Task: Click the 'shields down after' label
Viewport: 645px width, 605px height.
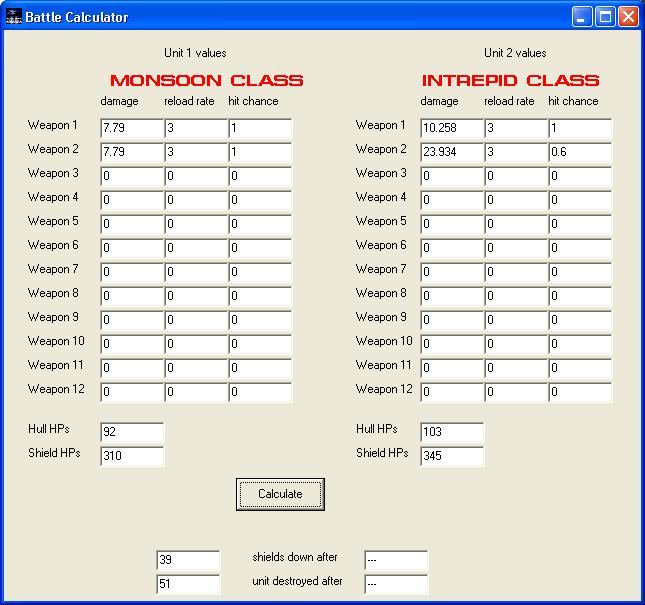Action: coord(295,557)
